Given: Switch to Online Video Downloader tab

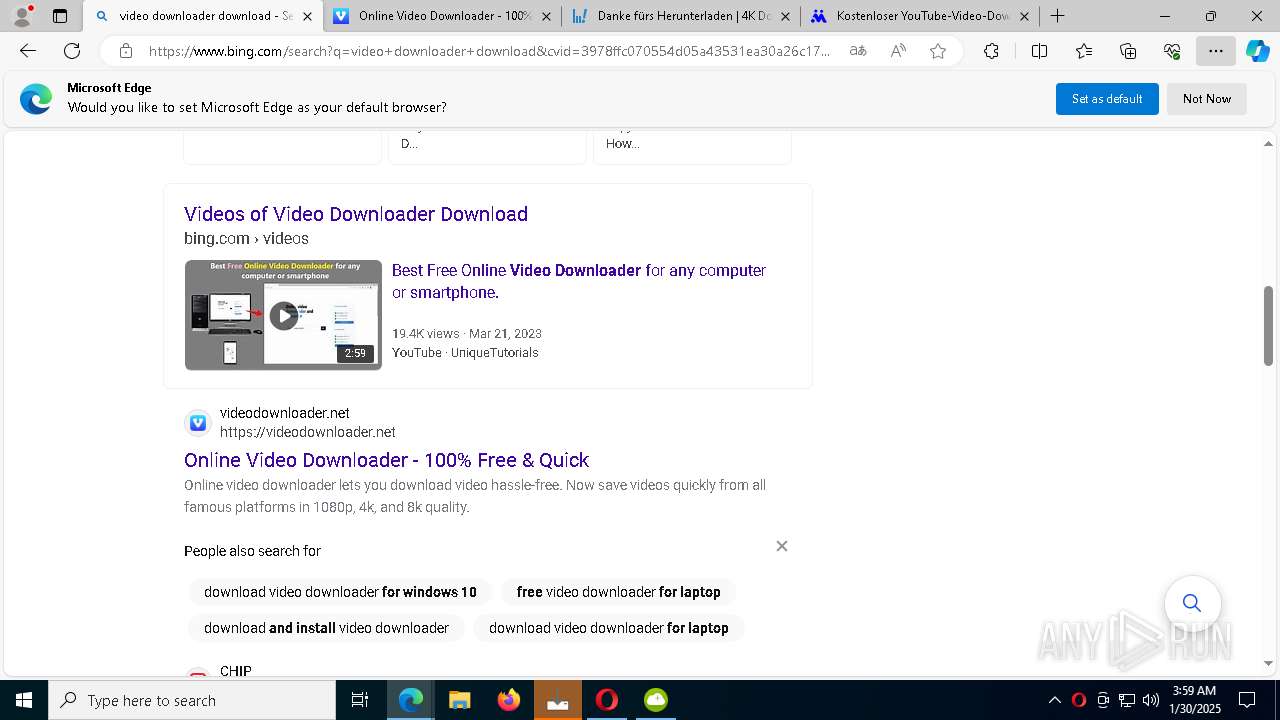Looking at the screenshot, I should click(x=441, y=16).
